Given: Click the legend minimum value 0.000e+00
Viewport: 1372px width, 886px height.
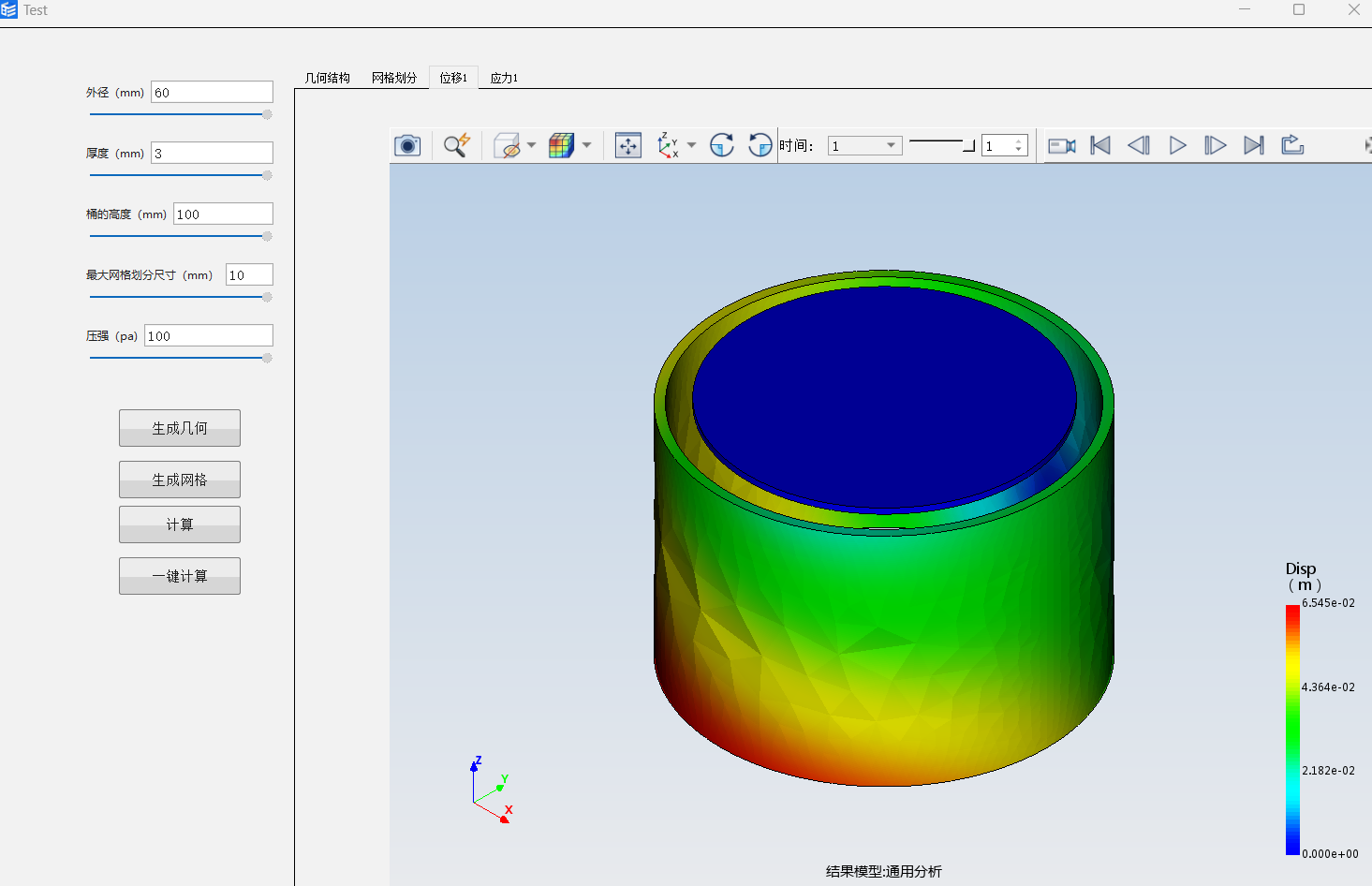Looking at the screenshot, I should click(1330, 854).
